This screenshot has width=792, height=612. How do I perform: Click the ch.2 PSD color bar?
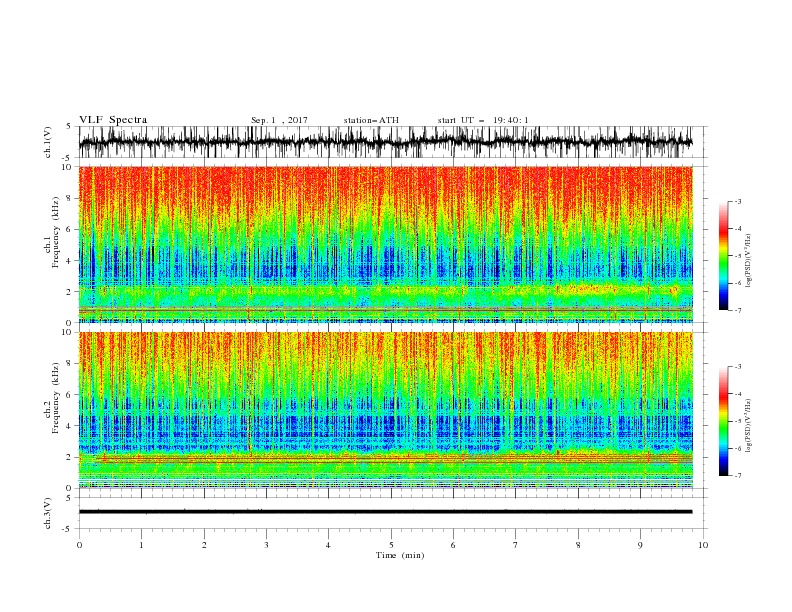pos(723,421)
